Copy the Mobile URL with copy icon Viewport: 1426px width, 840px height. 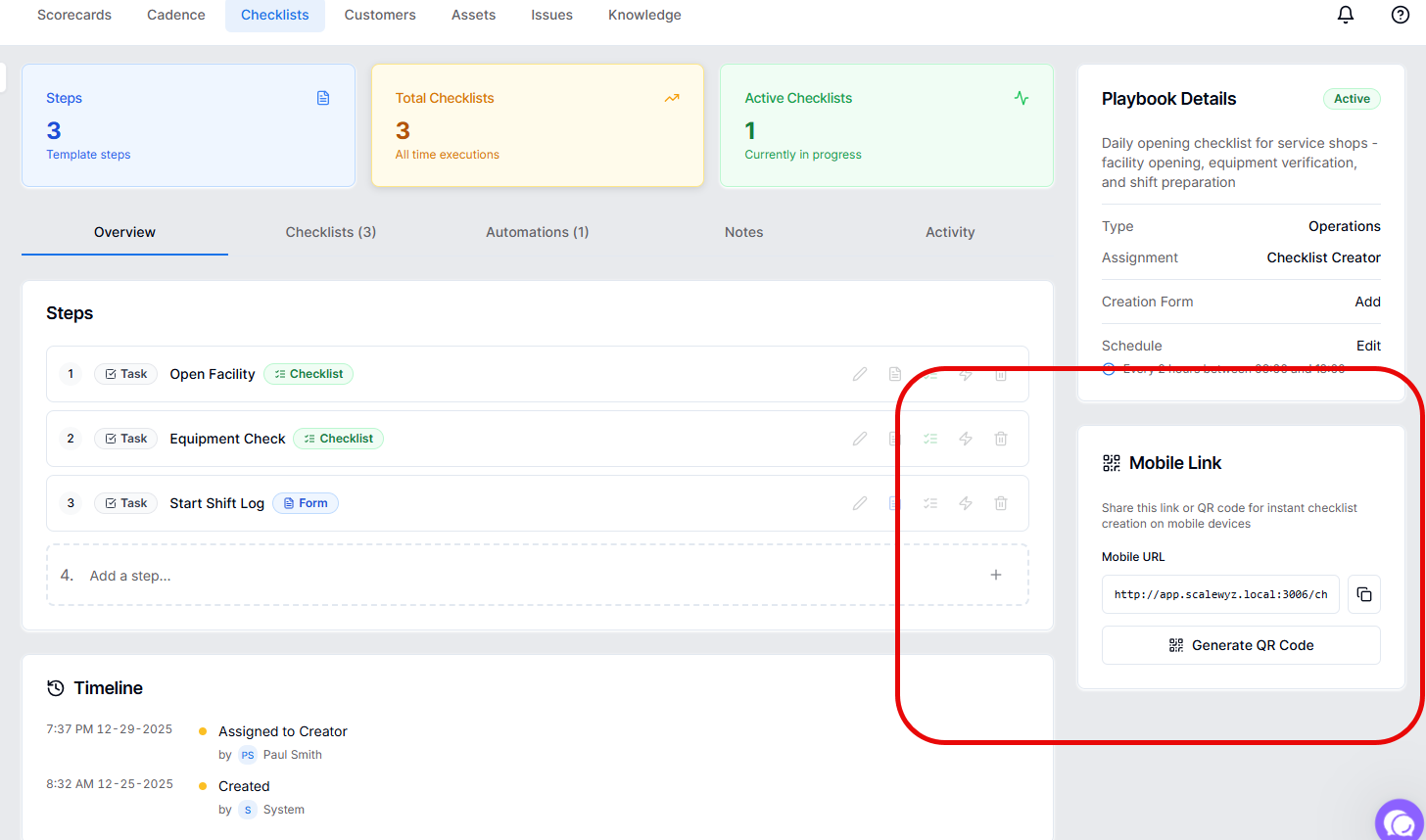(x=1364, y=594)
